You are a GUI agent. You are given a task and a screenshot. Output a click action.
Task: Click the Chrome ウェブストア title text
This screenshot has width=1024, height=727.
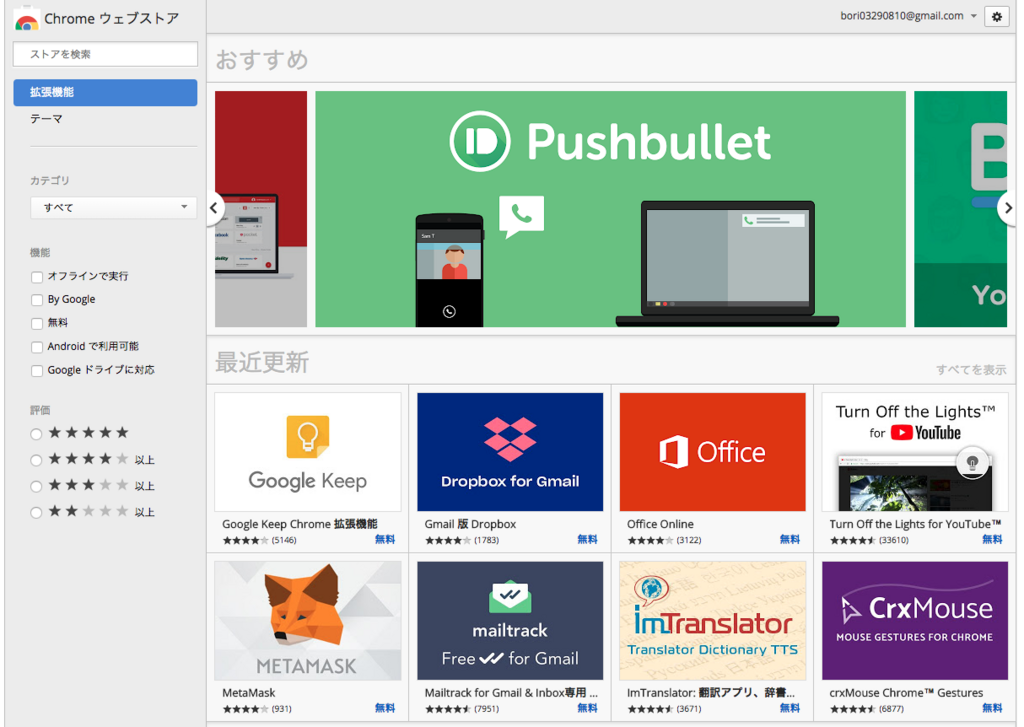tap(112, 19)
